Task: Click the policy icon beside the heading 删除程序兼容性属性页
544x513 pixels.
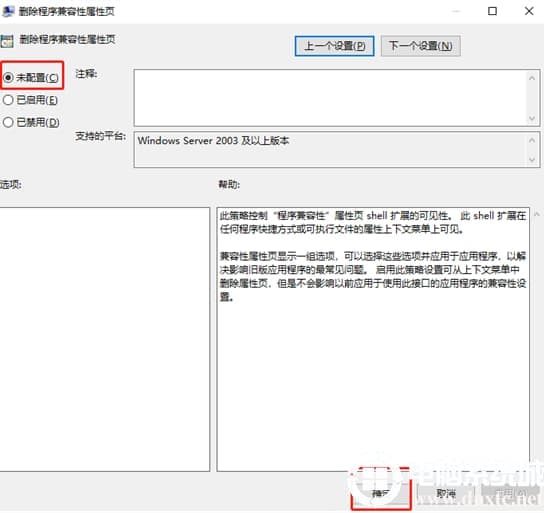Action: click(x=7, y=41)
